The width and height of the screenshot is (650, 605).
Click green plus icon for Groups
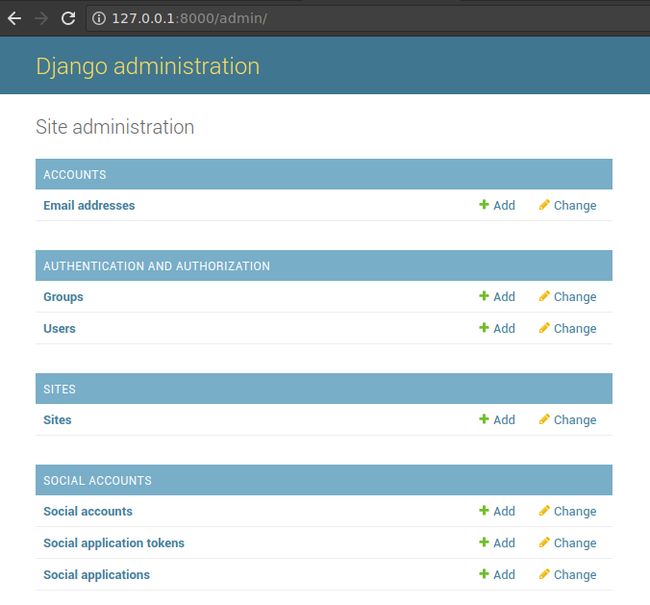(484, 296)
